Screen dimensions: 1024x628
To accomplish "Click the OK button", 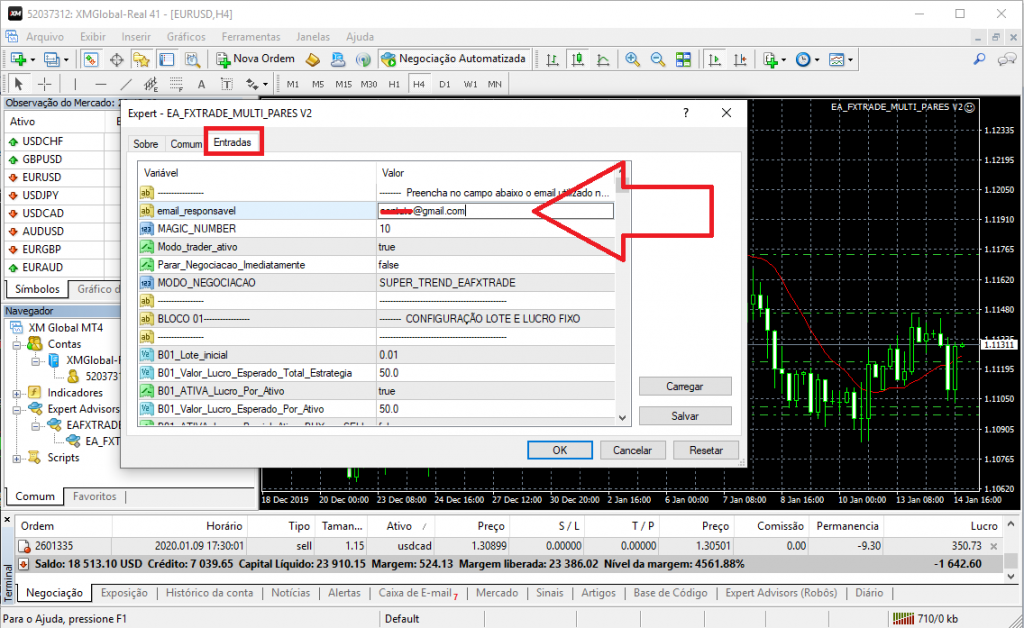I will tap(560, 450).
